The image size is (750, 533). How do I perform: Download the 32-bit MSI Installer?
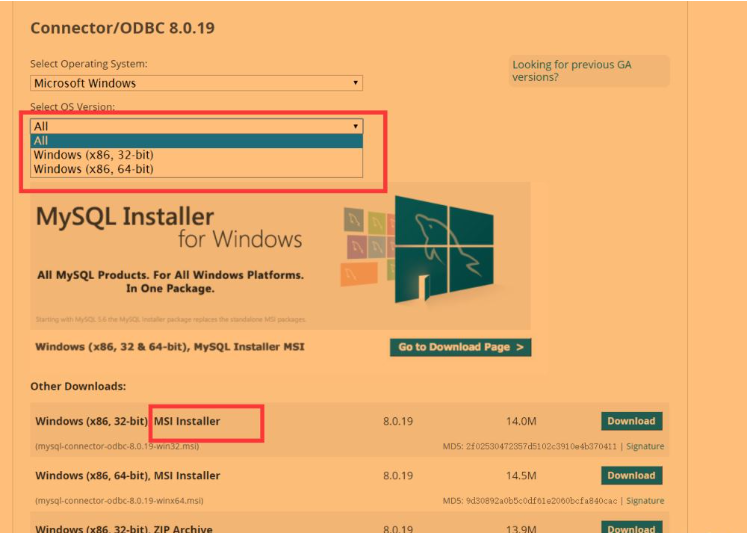(631, 421)
